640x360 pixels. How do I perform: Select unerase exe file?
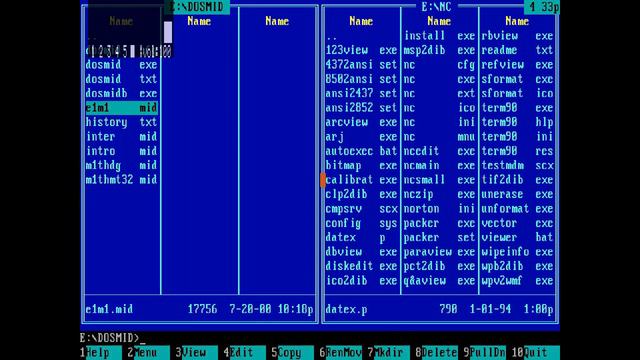pos(518,194)
